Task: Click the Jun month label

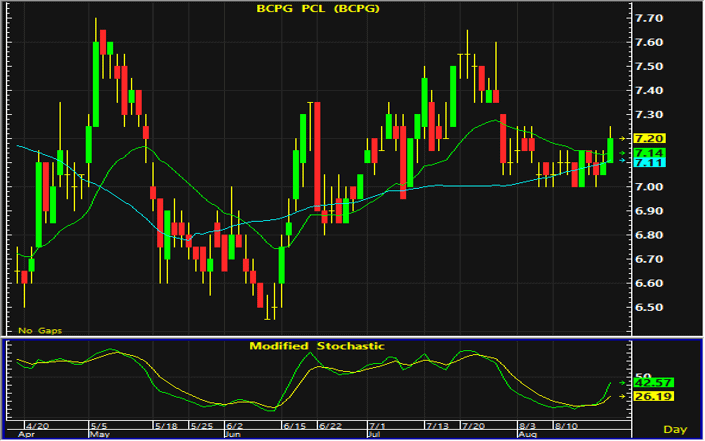Action: pos(233,435)
